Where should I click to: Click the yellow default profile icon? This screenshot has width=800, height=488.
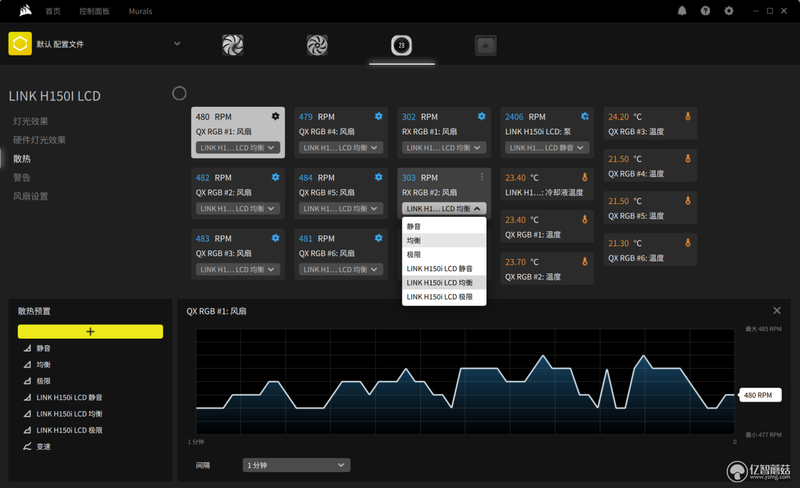coord(20,43)
